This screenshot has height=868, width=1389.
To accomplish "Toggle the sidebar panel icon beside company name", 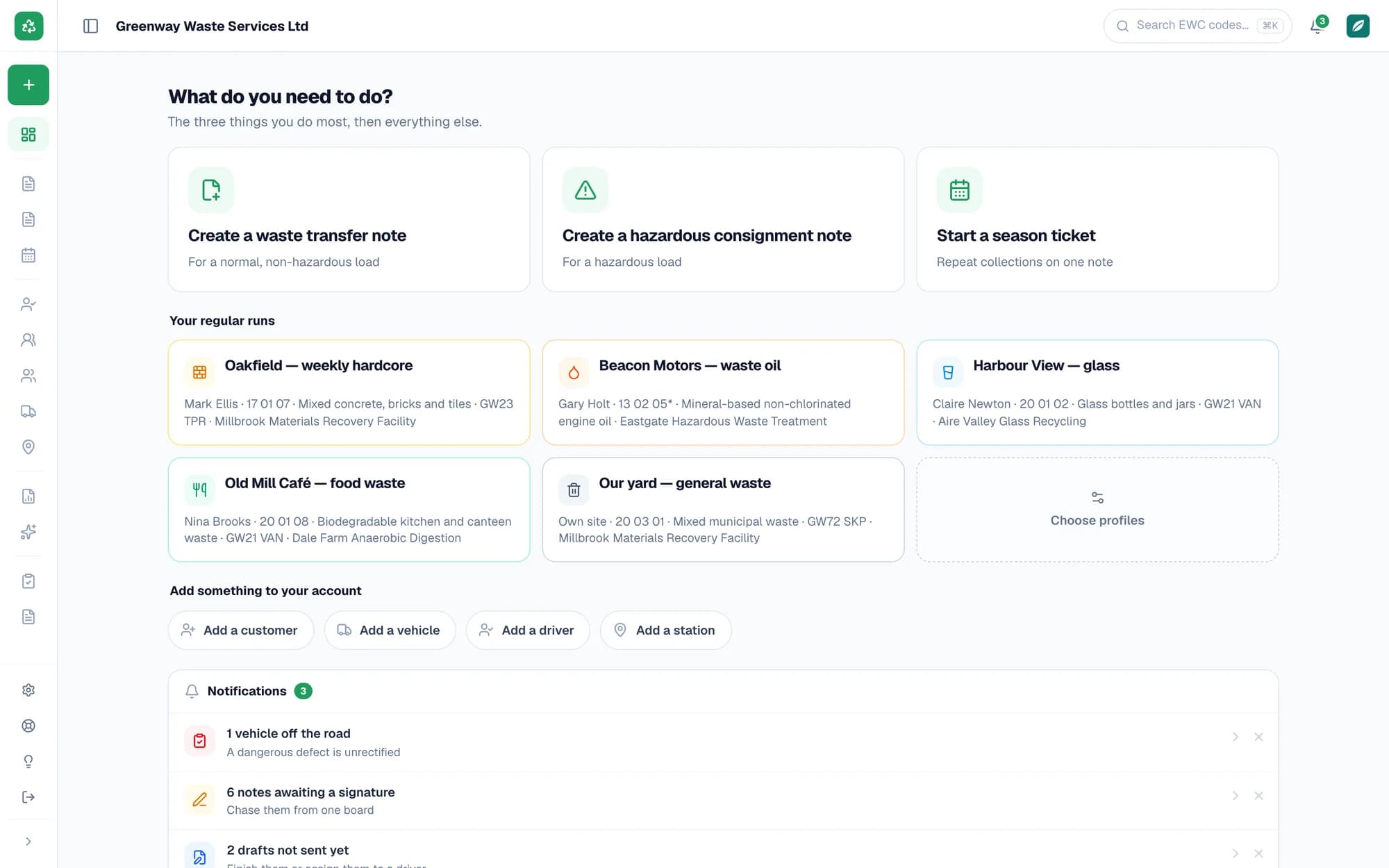I will [x=90, y=26].
